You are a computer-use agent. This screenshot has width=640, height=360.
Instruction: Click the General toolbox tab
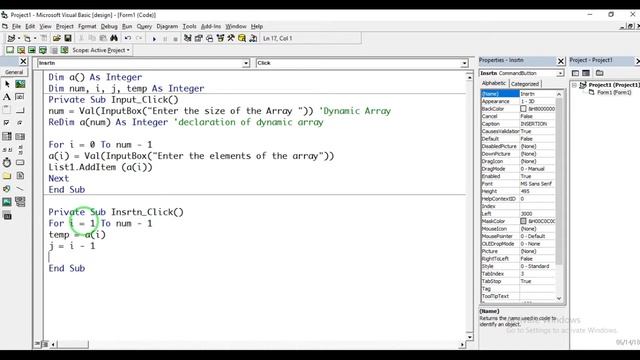point(14,72)
